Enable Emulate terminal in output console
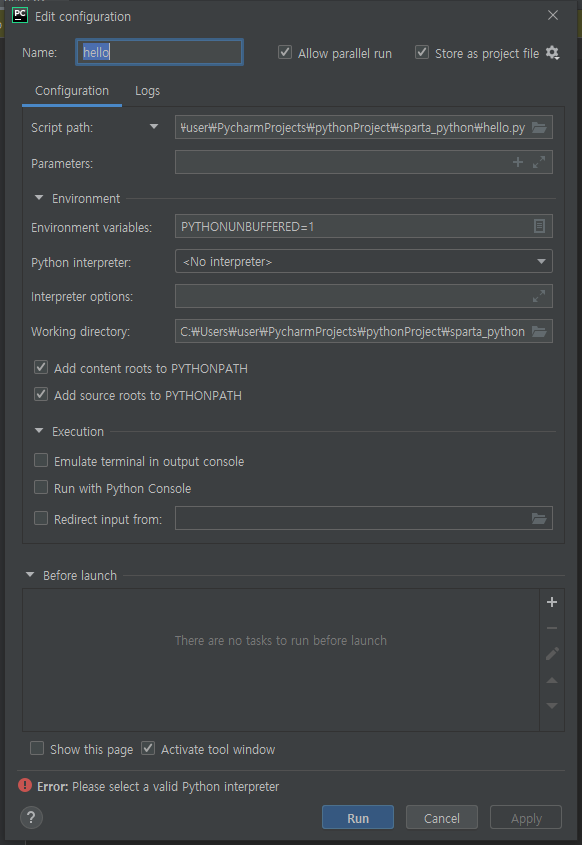The height and width of the screenshot is (845, 582). click(x=41, y=461)
